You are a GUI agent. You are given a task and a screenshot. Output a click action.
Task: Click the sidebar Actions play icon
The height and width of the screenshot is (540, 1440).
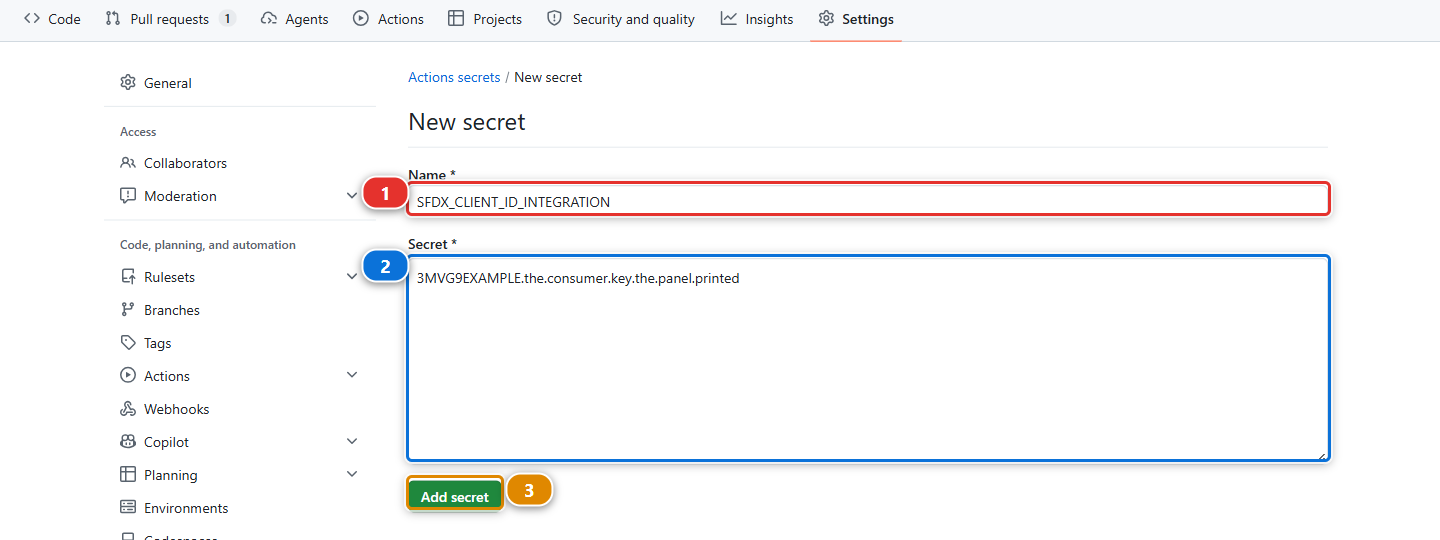click(x=128, y=376)
